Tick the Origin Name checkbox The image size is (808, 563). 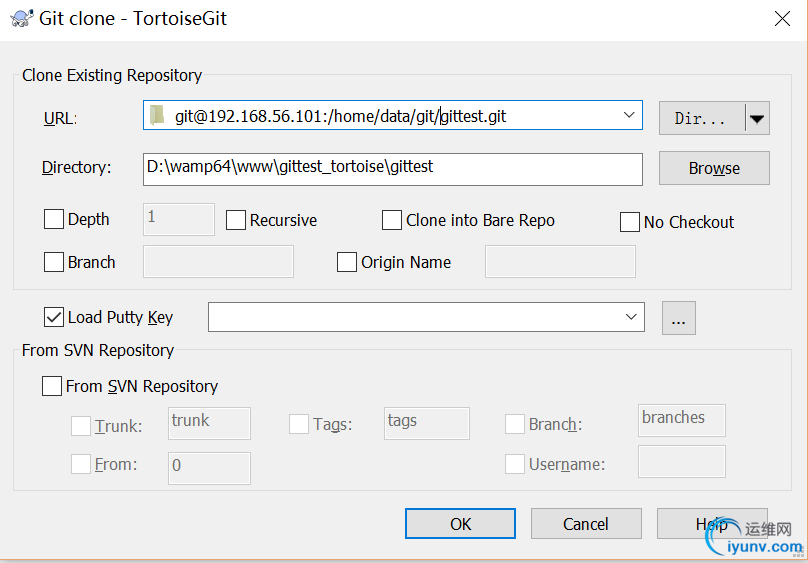(346, 262)
